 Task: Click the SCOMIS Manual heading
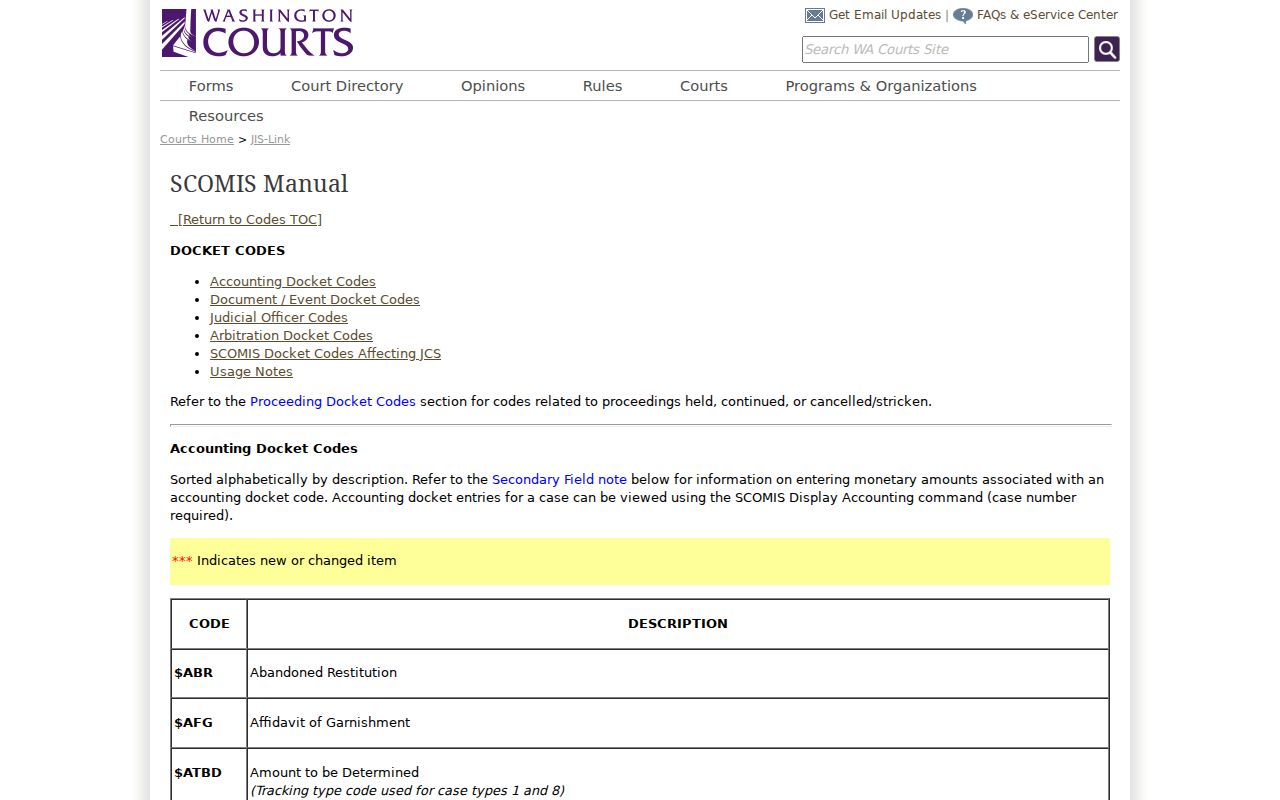(259, 184)
